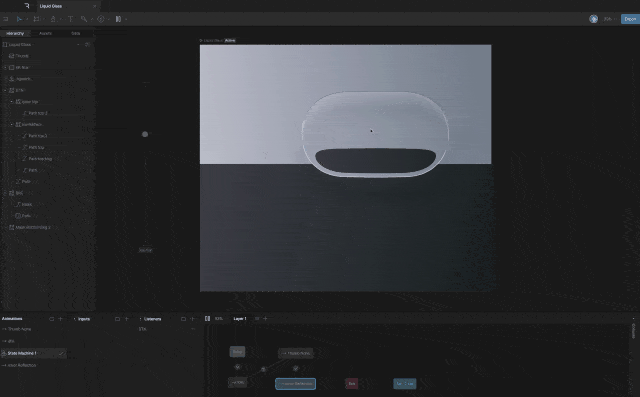Choose the Artboard frame tool
The image size is (640, 397).
[36, 19]
